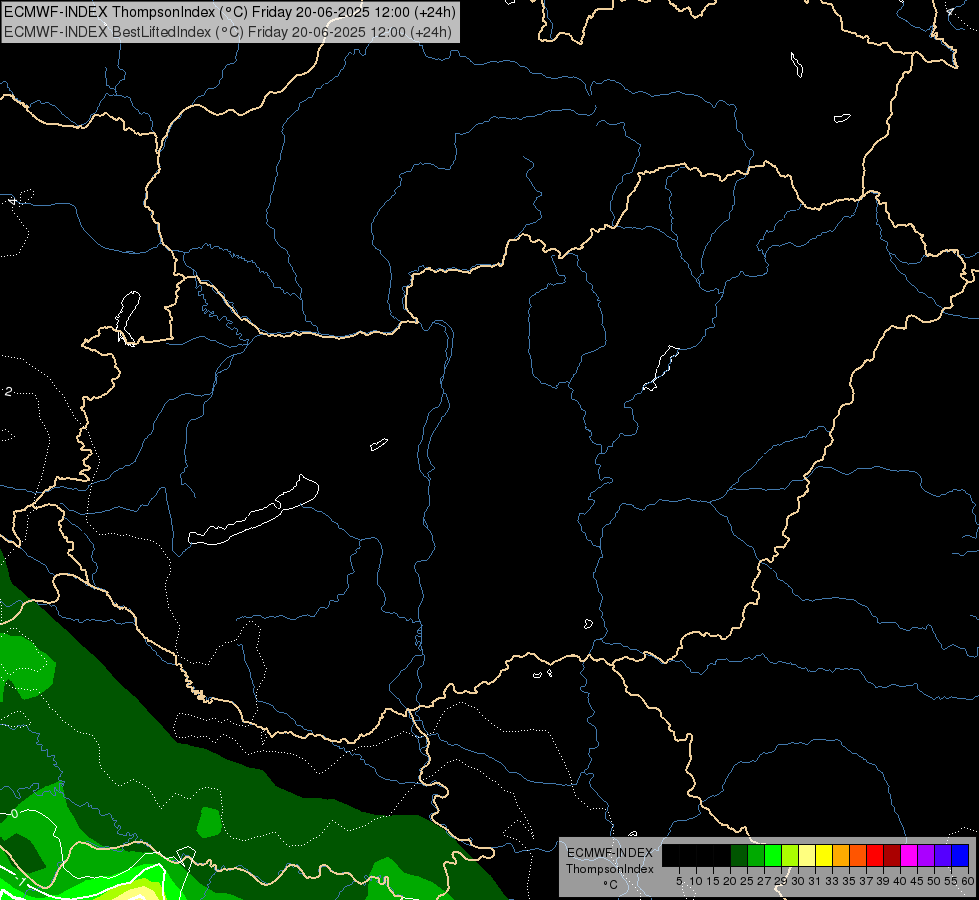The image size is (979, 900).
Task: Click the legend unit '°C'
Action: (610, 885)
